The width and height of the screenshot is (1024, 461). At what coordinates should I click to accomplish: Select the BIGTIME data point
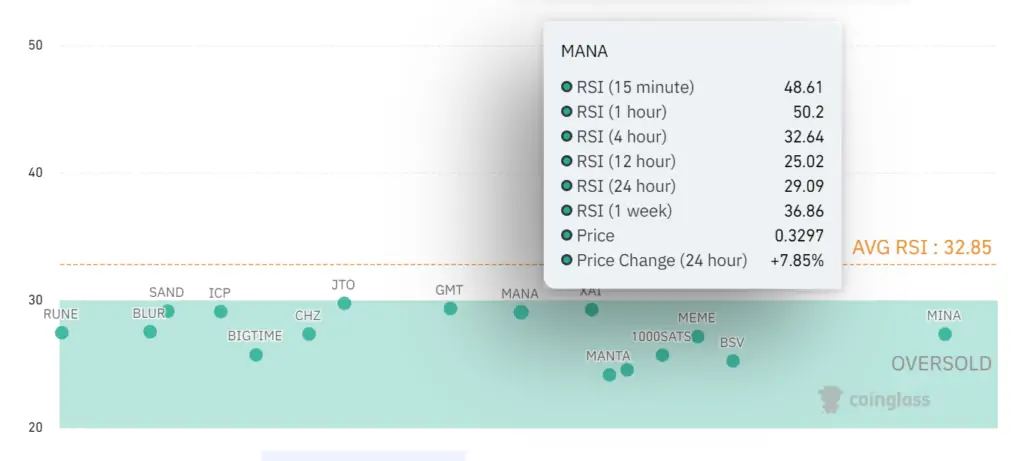[256, 354]
